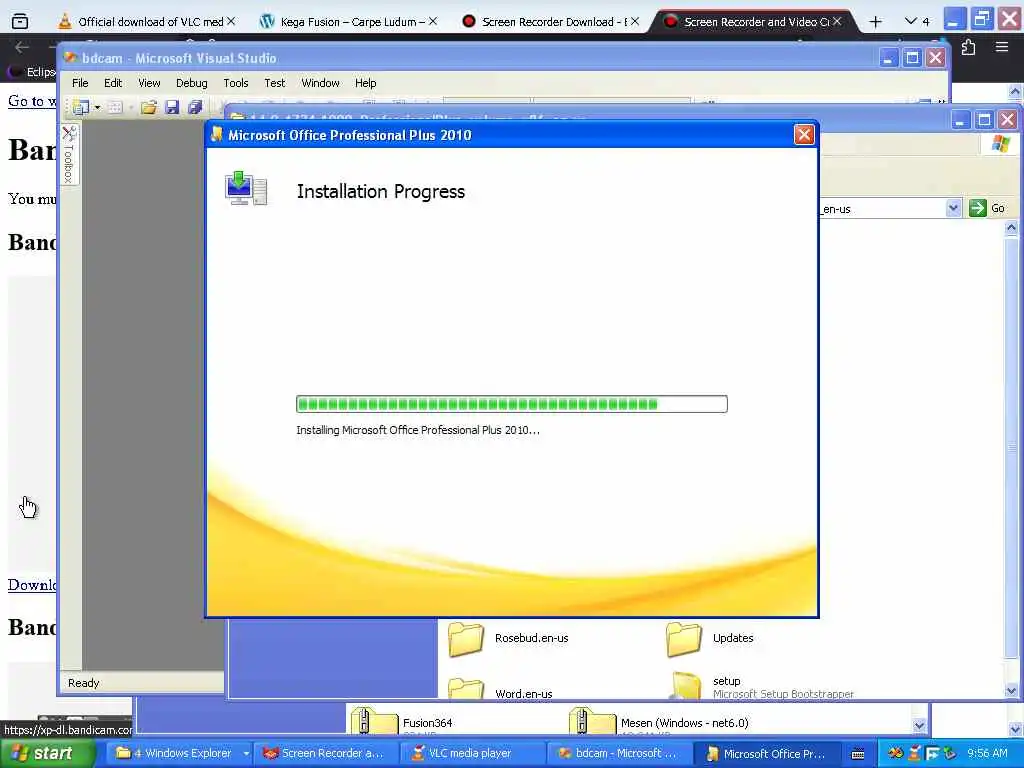Click the Office icon in installer title bar

[217, 135]
